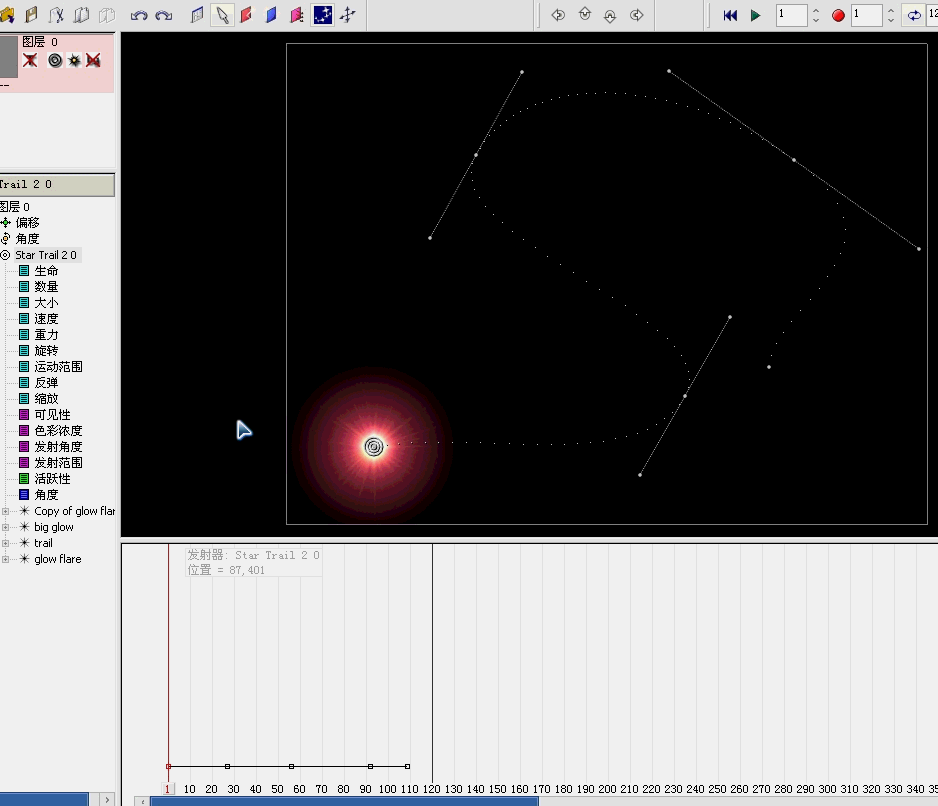Toggle the emitter ring icon on layer 0
This screenshot has width=938, height=806.
[55, 60]
